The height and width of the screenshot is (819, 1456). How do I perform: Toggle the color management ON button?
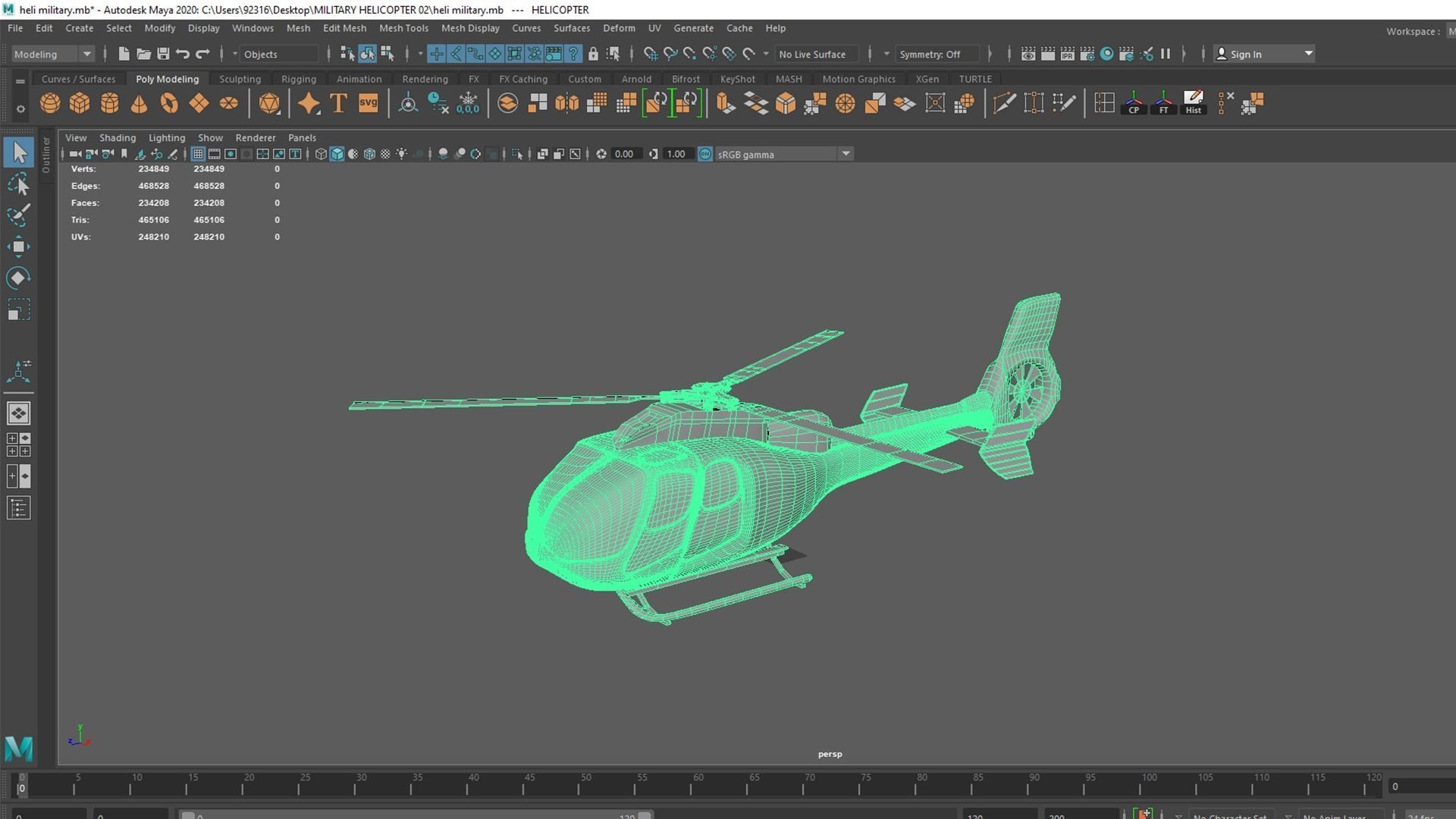(705, 154)
